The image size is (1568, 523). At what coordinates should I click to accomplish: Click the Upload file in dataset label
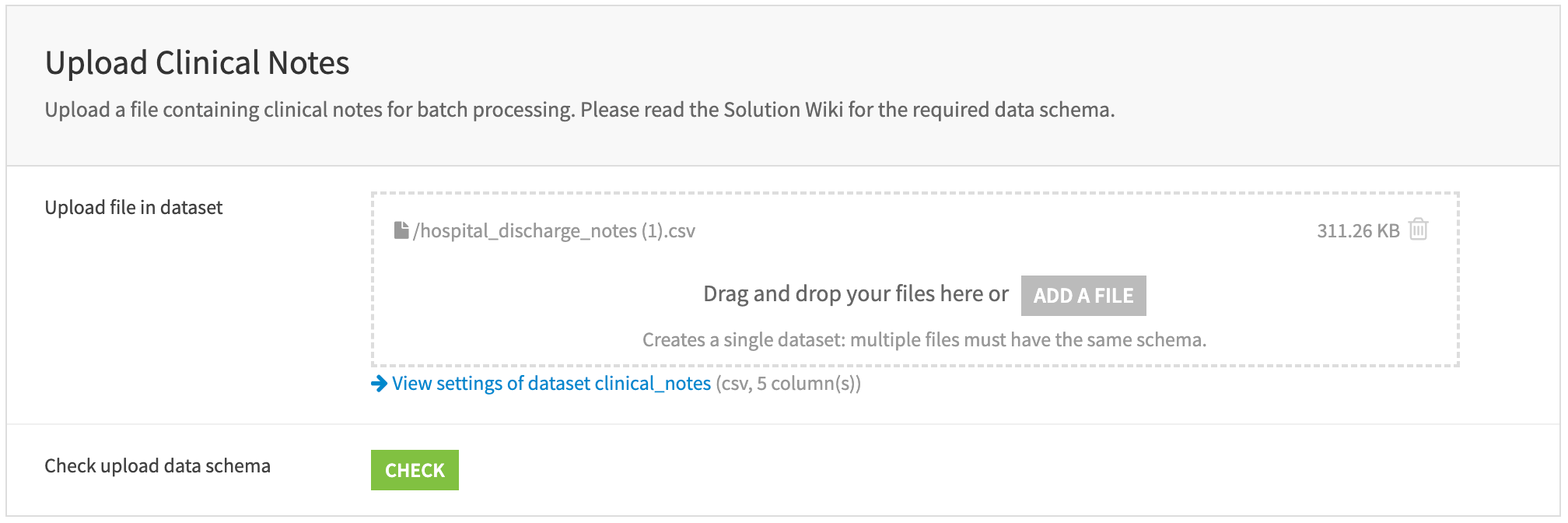(x=134, y=208)
